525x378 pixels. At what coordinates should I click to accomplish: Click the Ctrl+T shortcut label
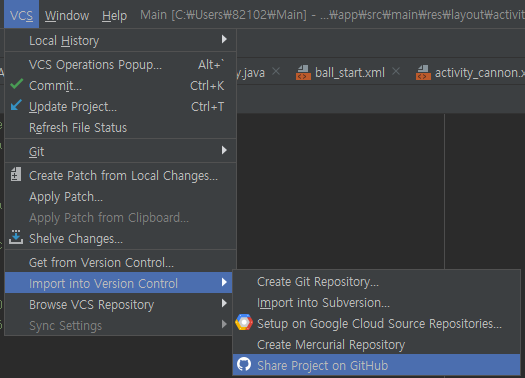tap(207, 107)
